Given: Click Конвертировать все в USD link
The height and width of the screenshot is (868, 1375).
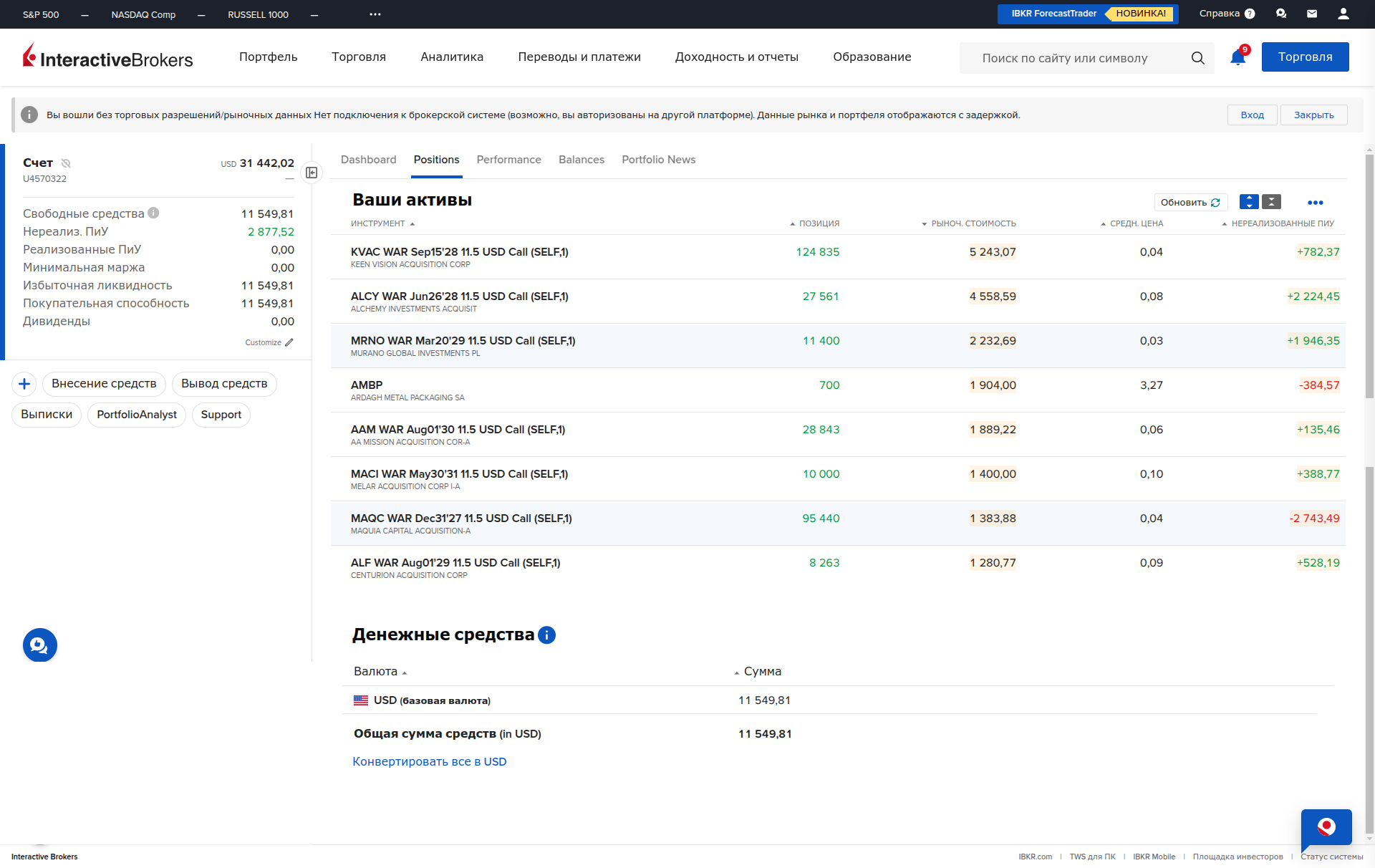Looking at the screenshot, I should click(429, 761).
